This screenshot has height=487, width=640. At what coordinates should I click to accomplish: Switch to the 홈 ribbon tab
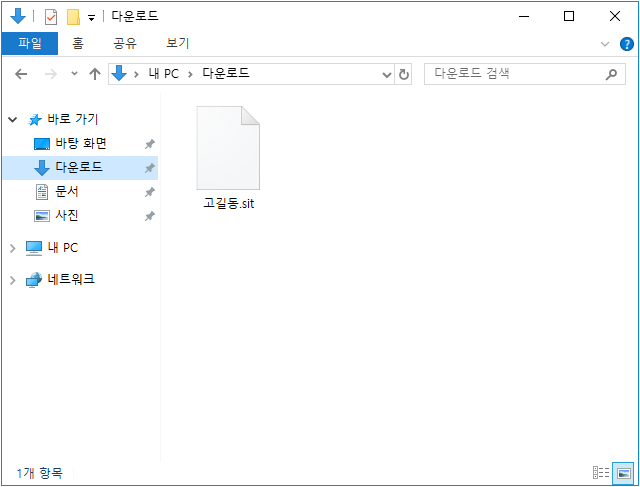click(x=78, y=43)
